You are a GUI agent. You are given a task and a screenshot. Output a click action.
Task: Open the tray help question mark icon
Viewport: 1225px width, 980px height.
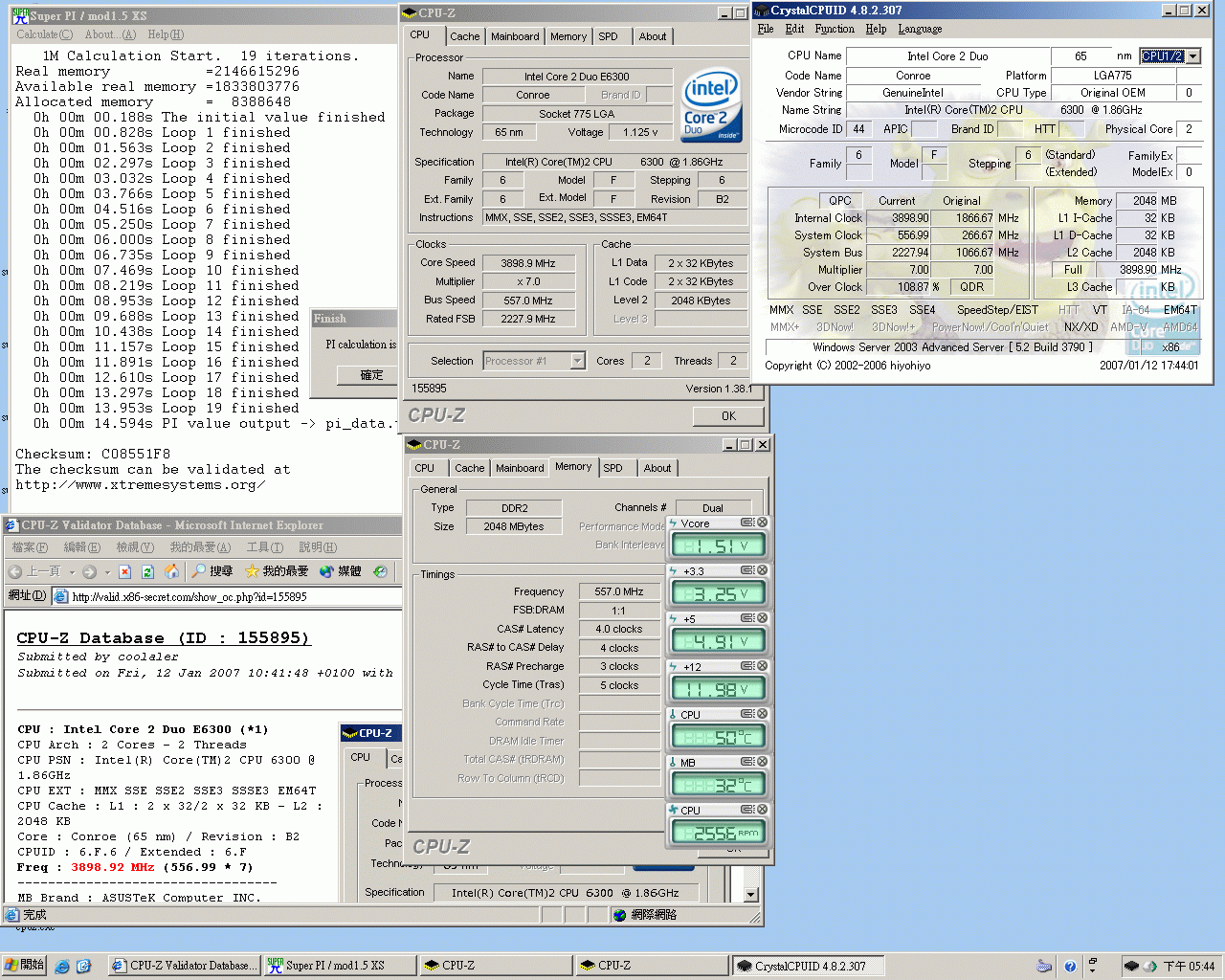pyautogui.click(x=1070, y=967)
